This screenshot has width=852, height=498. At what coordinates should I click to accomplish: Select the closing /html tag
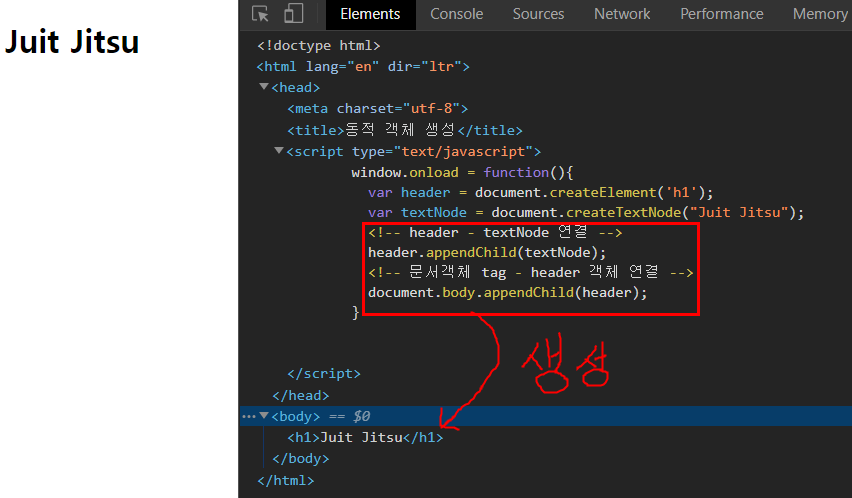286,481
